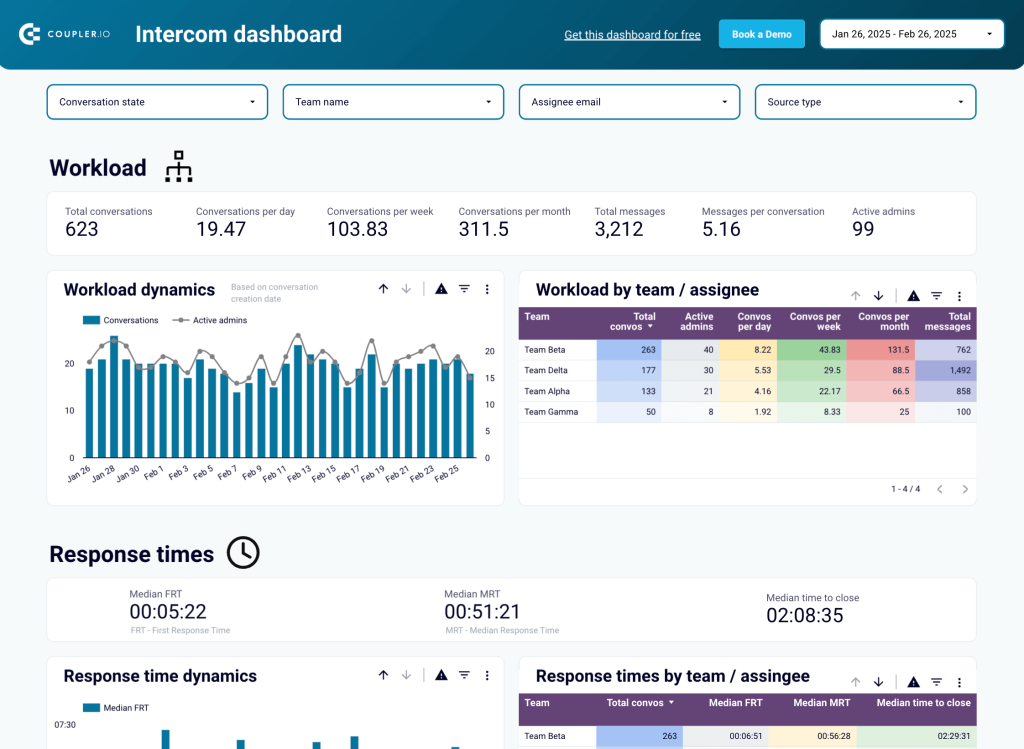Sort by the Total messages column header
Screen dimensions: 1024x749
(948, 321)
